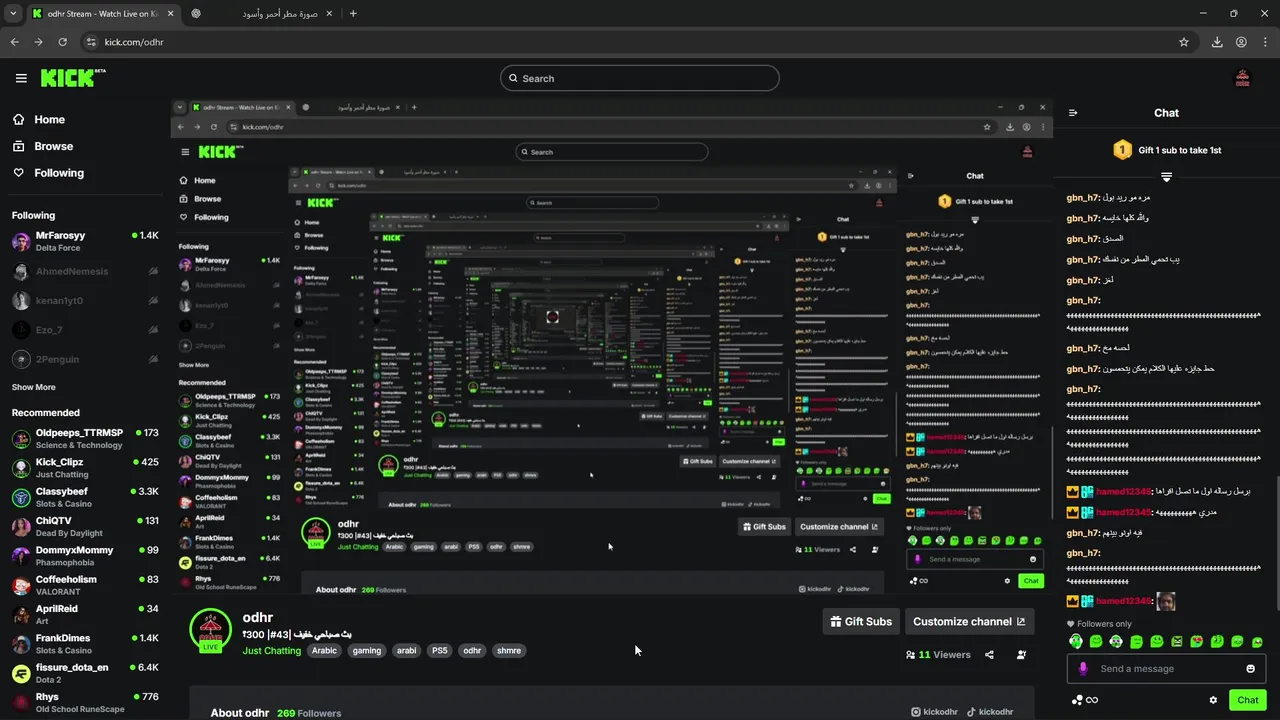Open MrFarosyy channel in Following list

(85, 241)
